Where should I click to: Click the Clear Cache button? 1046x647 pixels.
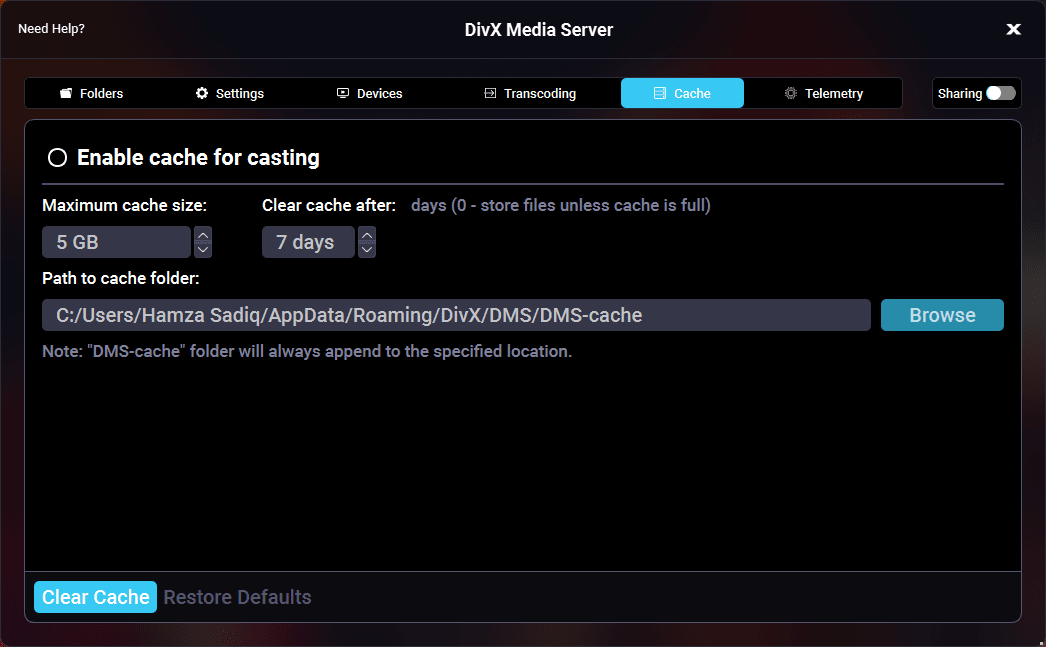coord(96,597)
